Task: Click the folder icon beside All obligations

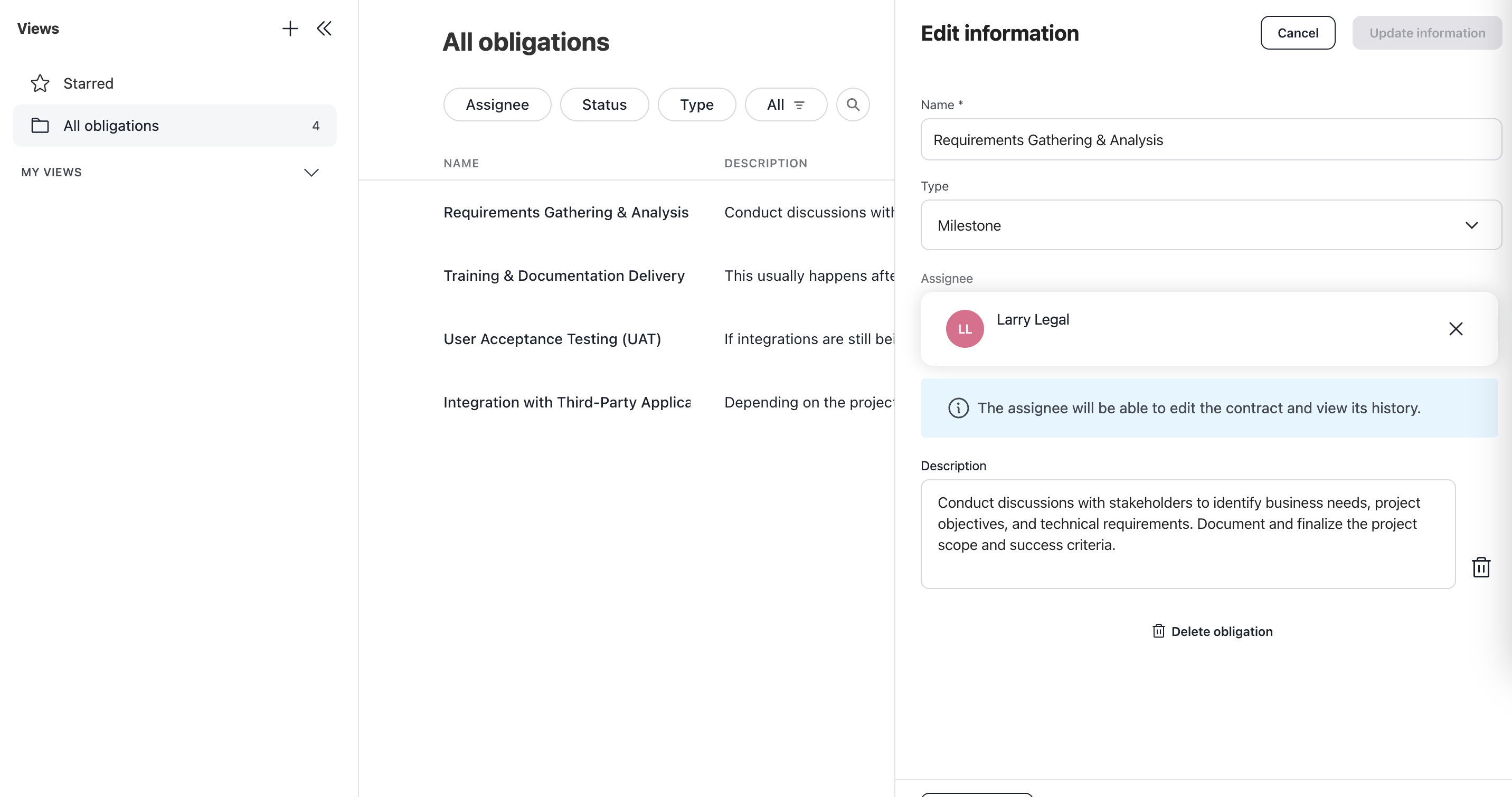Action: [40, 126]
